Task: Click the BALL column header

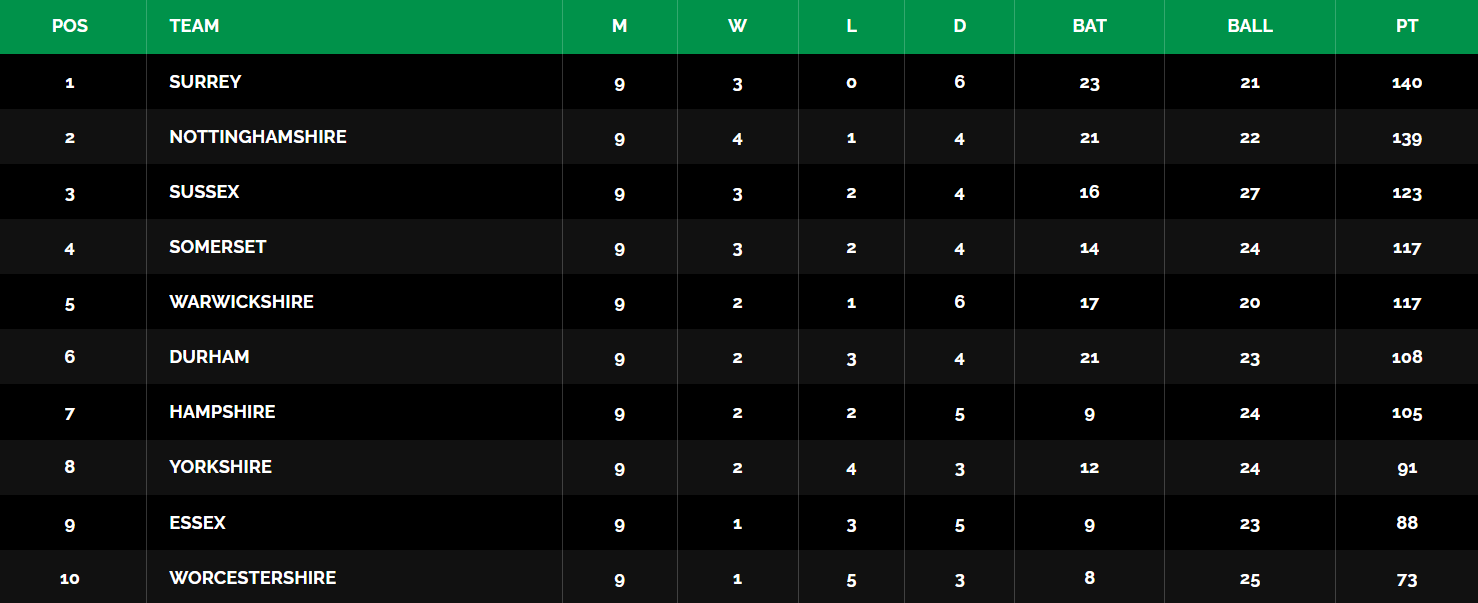Action: click(x=1250, y=26)
